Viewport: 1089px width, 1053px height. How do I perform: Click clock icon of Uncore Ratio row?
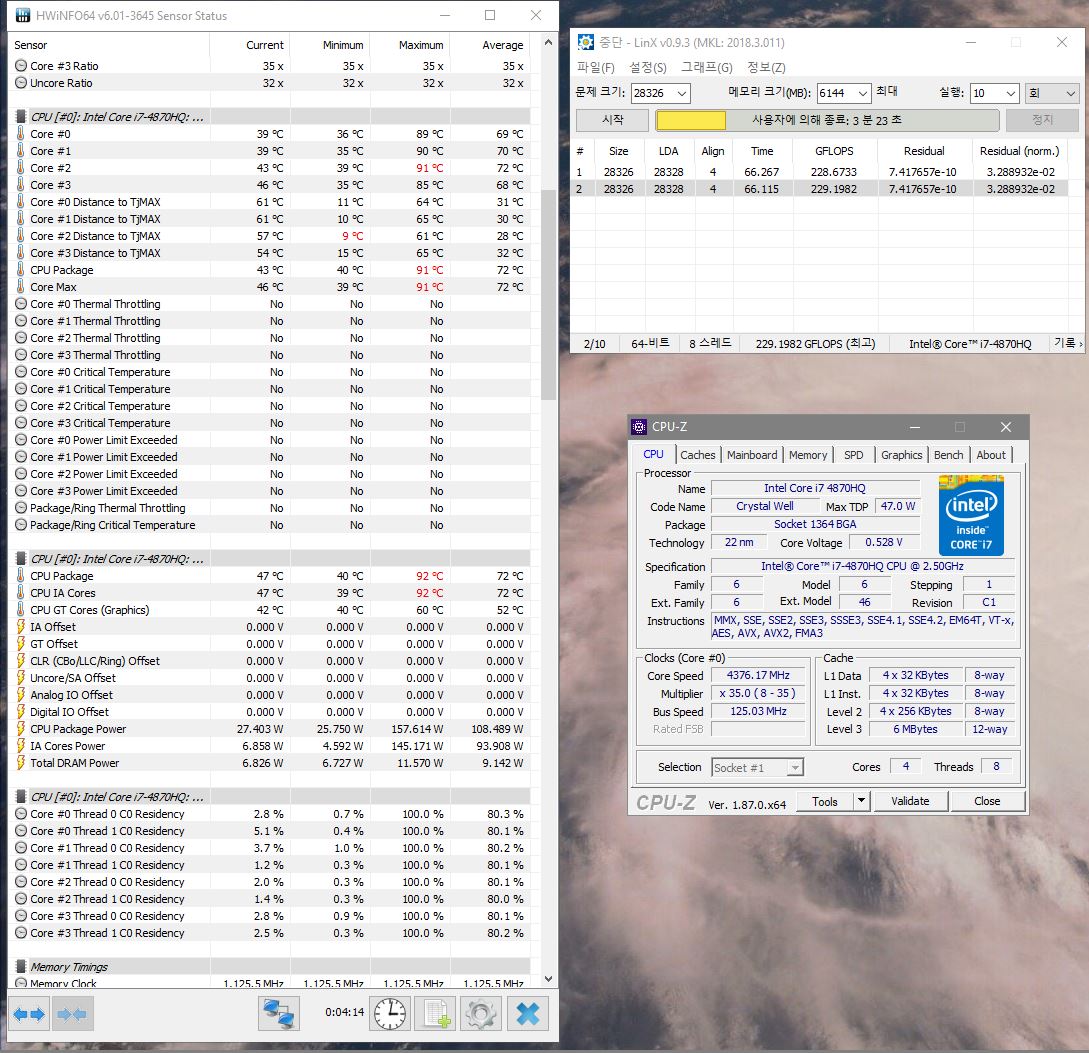(x=21, y=83)
